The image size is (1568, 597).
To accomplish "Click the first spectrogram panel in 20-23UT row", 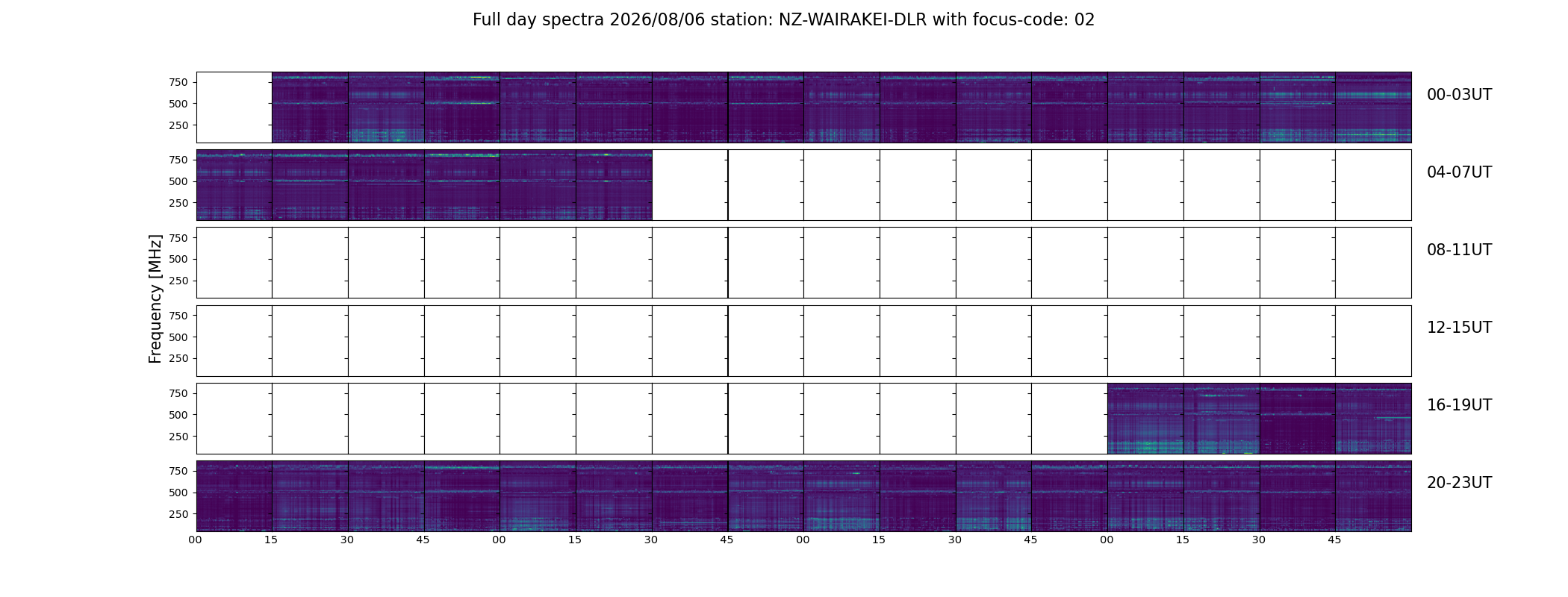I will [234, 496].
